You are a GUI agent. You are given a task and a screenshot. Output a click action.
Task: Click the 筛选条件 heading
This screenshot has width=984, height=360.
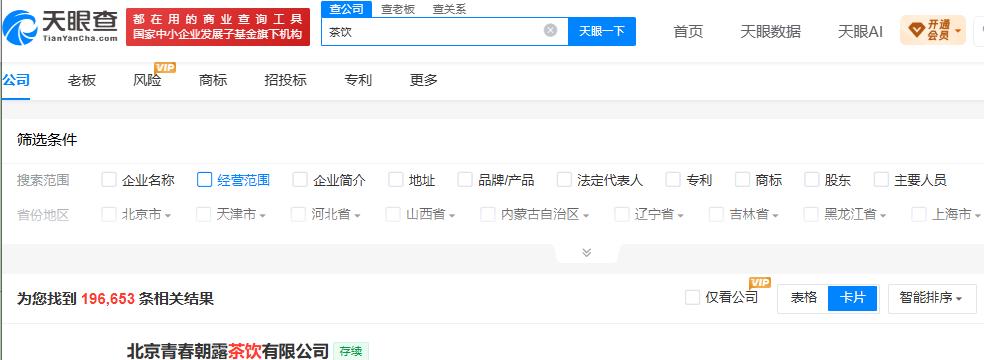point(47,140)
